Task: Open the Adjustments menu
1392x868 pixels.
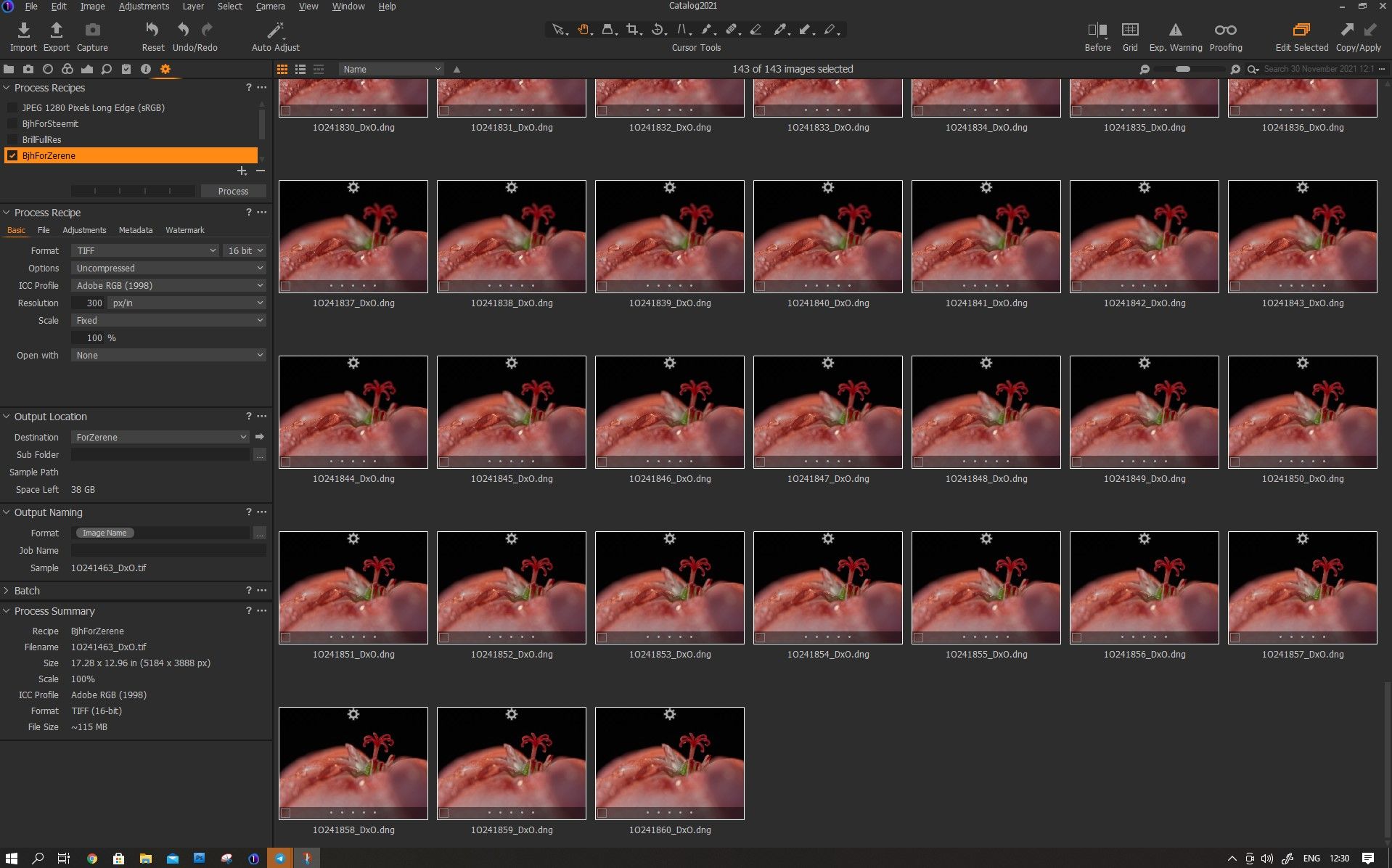Action: (x=144, y=6)
